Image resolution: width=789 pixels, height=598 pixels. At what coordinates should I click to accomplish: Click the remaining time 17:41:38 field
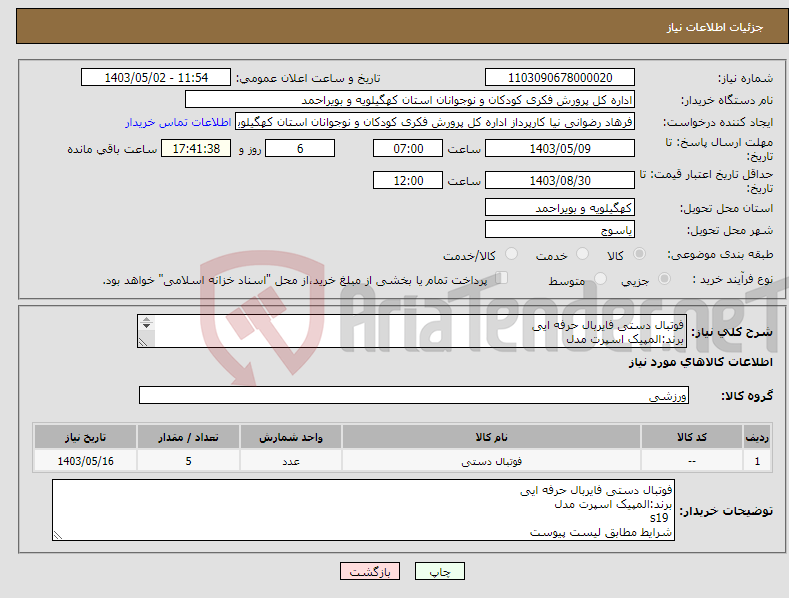[196, 148]
